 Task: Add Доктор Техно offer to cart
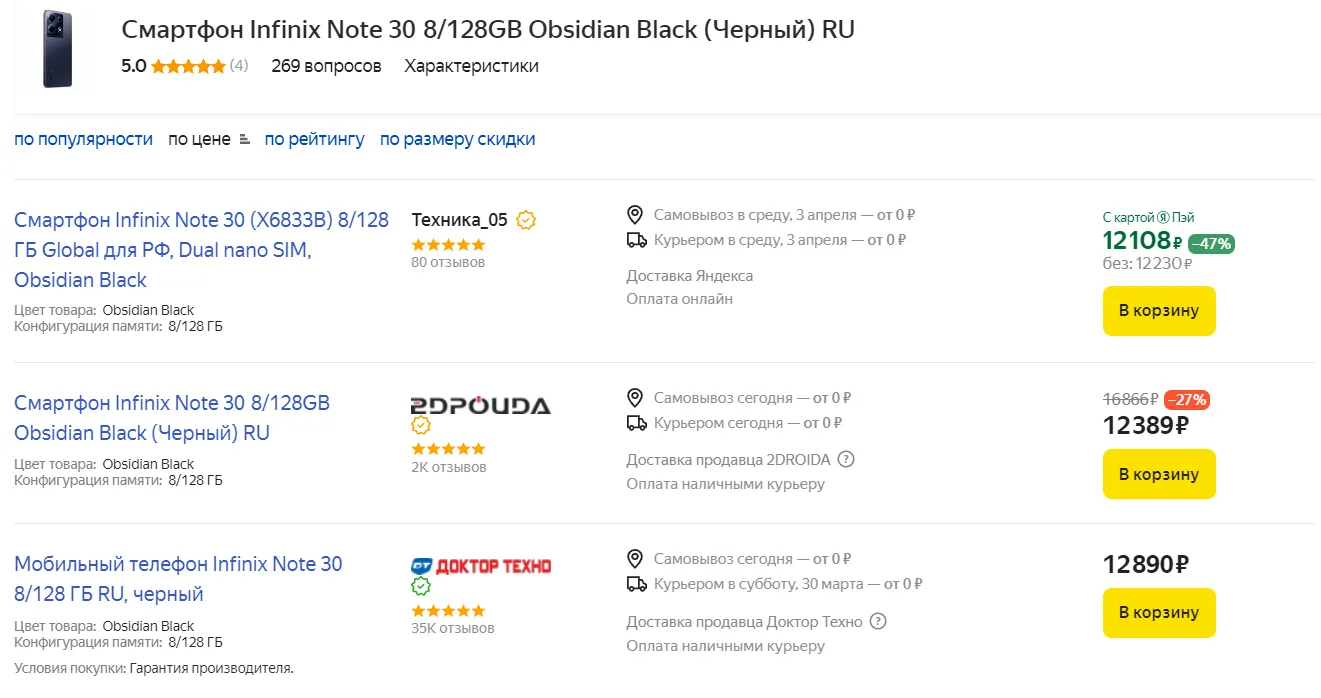click(x=1158, y=612)
